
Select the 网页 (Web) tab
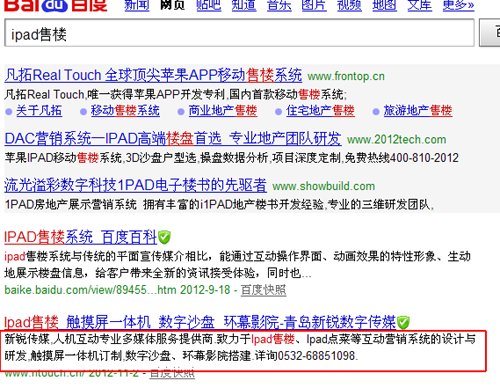click(172, 5)
